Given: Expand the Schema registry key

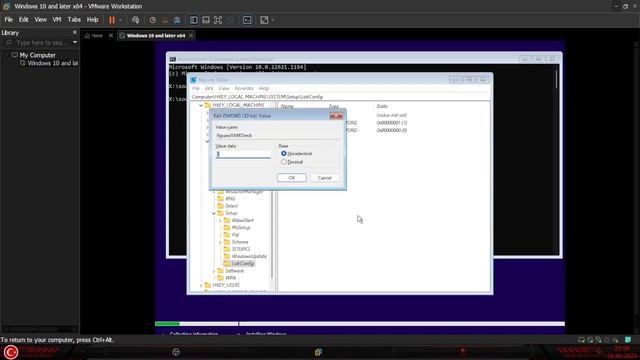Looking at the screenshot, I should point(220,242).
